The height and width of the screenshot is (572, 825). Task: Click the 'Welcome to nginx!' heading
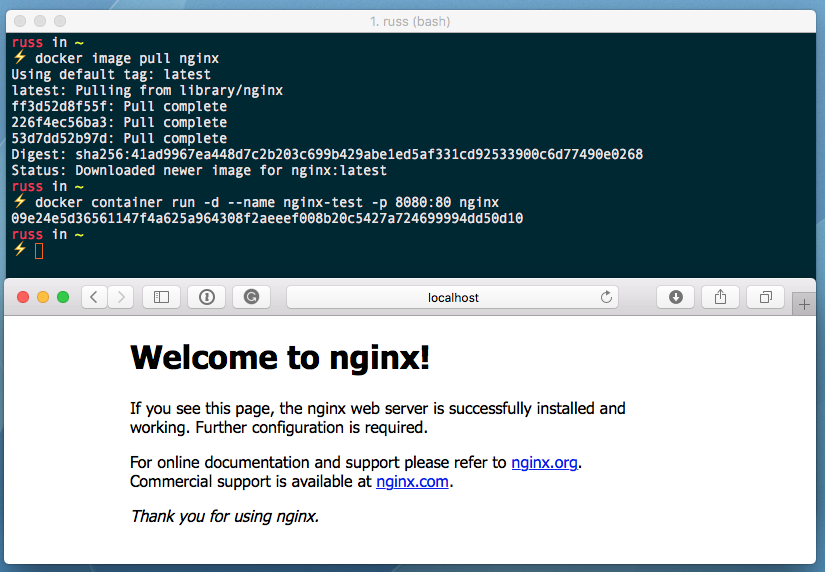(x=280, y=357)
